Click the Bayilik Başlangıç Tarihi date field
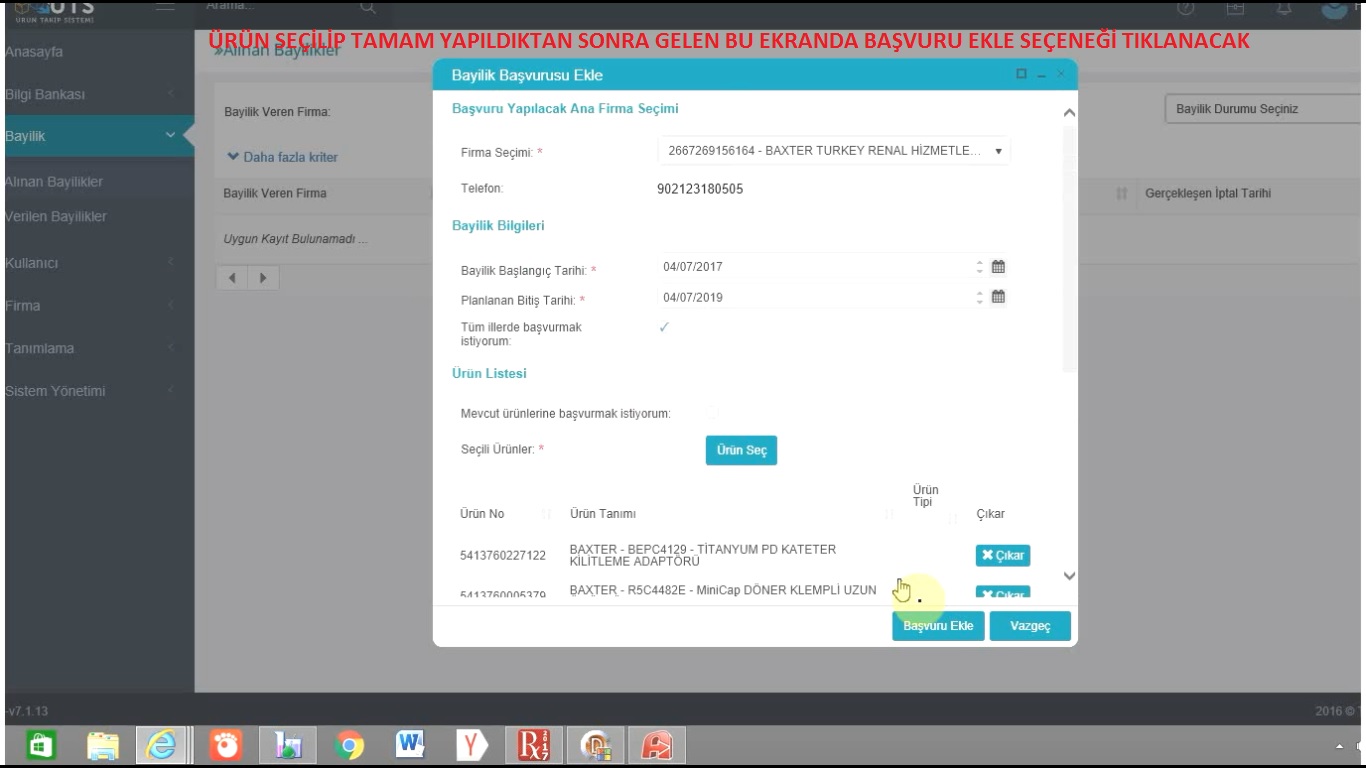1366x768 pixels. click(816, 267)
